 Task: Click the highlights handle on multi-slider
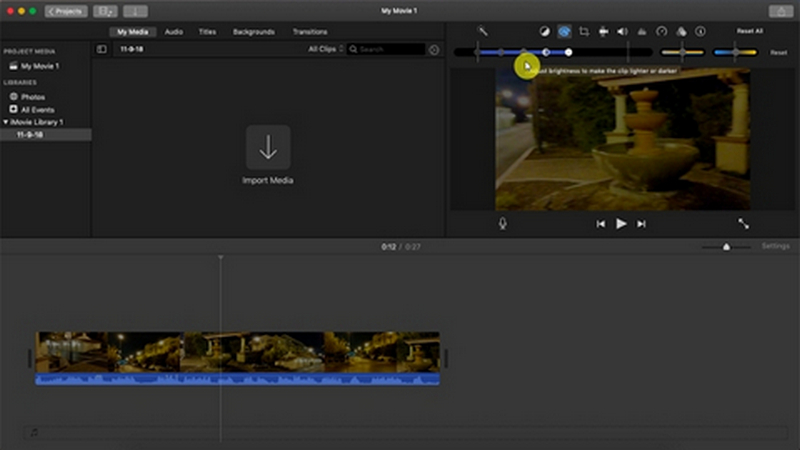tap(568, 52)
